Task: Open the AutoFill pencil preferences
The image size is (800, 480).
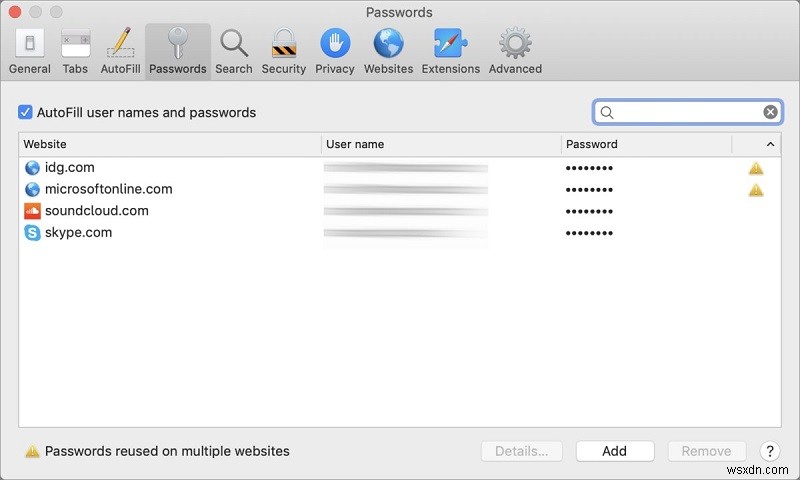Action: (x=120, y=52)
